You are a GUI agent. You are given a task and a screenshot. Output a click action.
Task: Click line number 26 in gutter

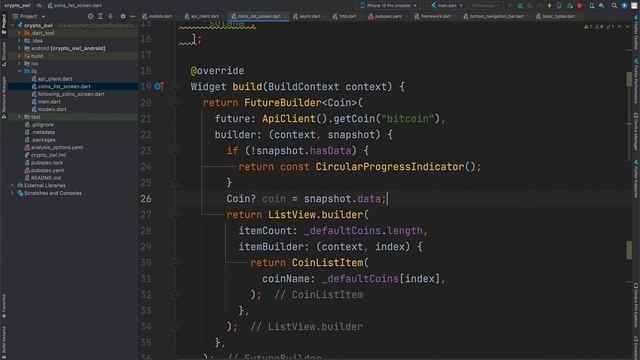pyautogui.click(x=146, y=199)
